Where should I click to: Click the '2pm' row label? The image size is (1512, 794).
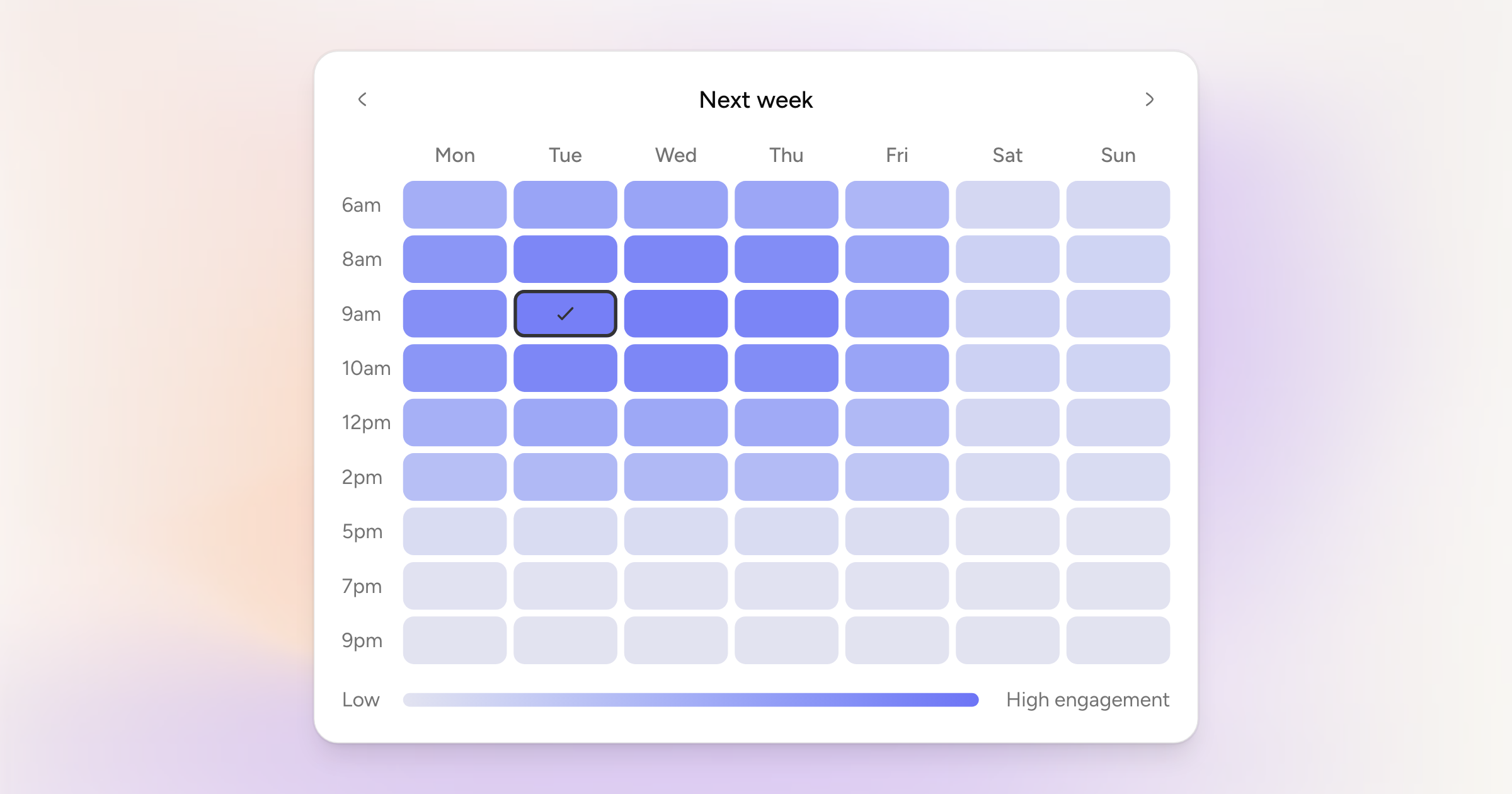click(x=362, y=478)
